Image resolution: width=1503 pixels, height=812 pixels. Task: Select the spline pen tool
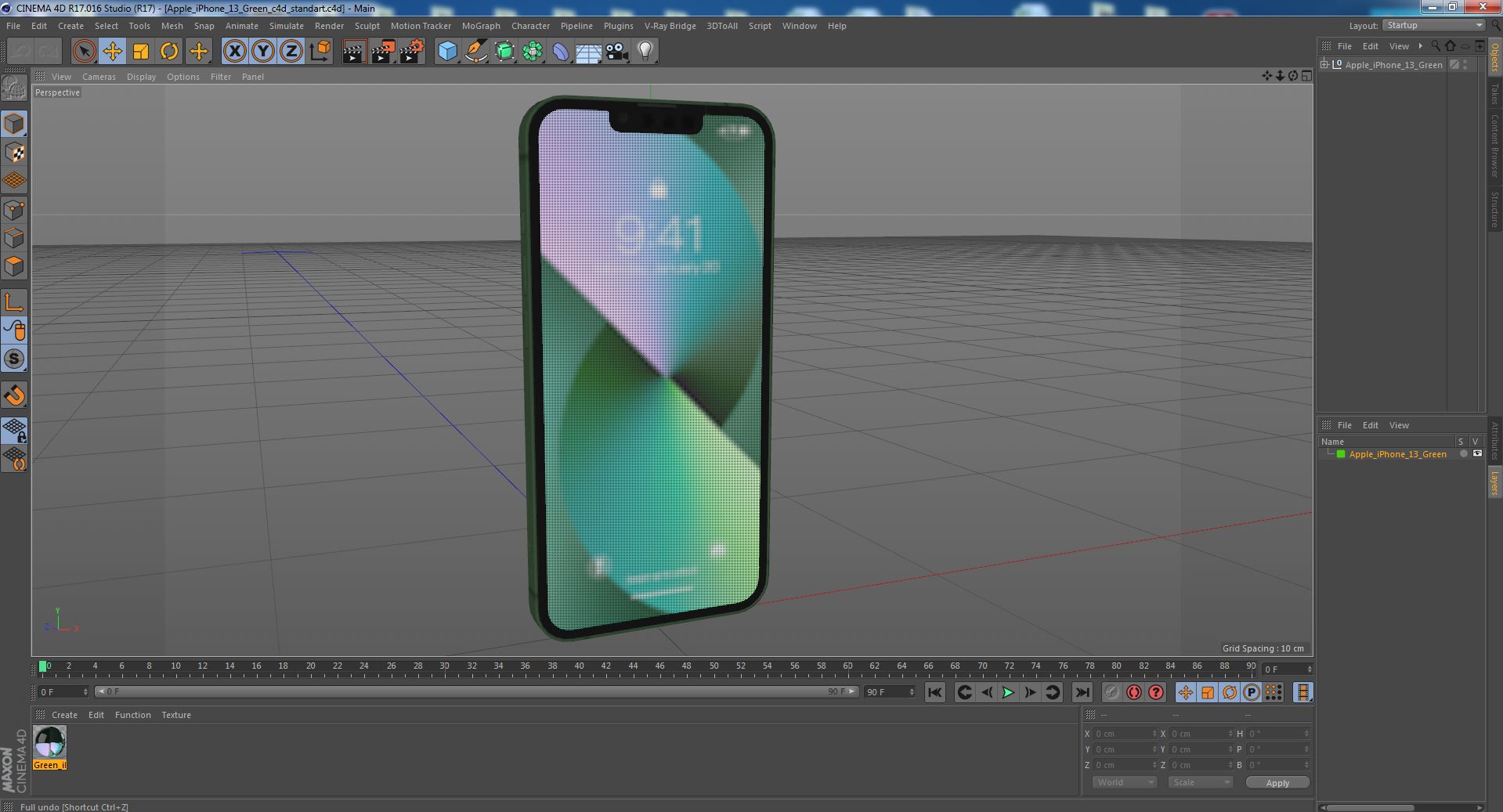click(475, 52)
